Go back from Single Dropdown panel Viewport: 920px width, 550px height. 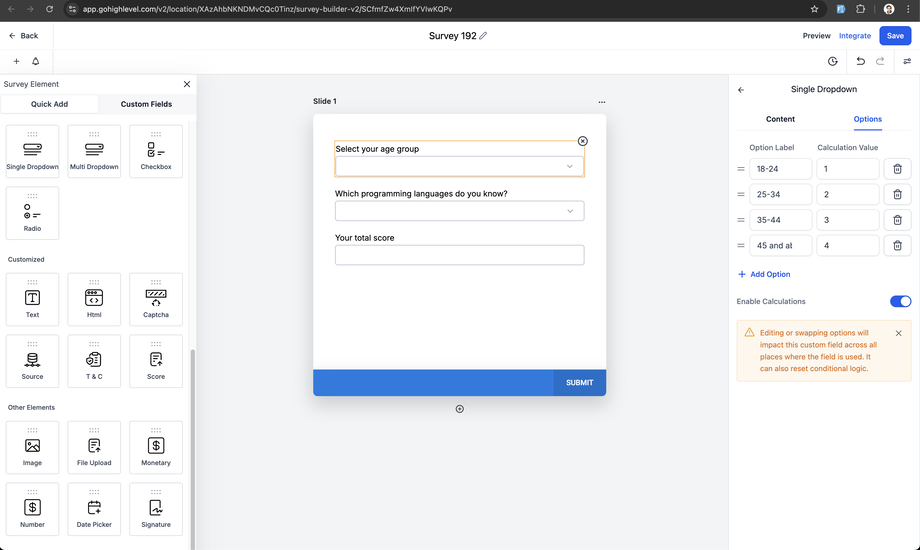tap(741, 90)
